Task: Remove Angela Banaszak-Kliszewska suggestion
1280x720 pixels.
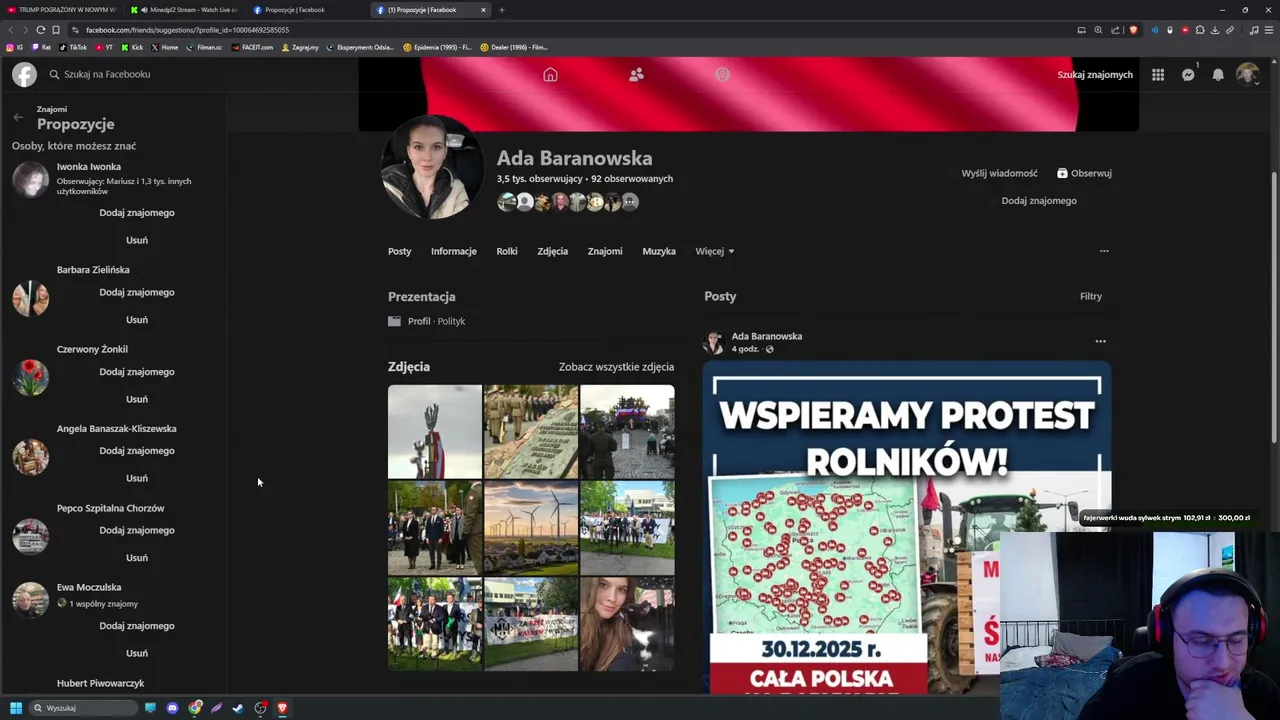Action: tap(137, 478)
